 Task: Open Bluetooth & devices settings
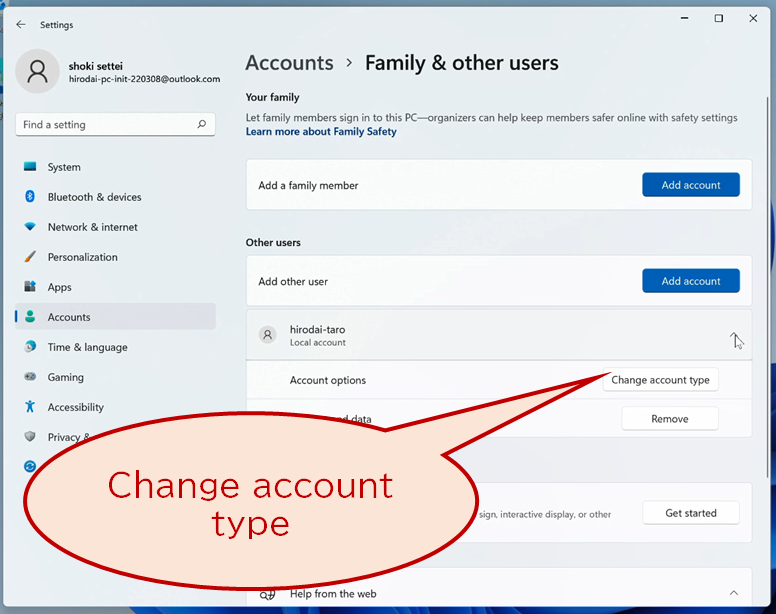point(115,197)
